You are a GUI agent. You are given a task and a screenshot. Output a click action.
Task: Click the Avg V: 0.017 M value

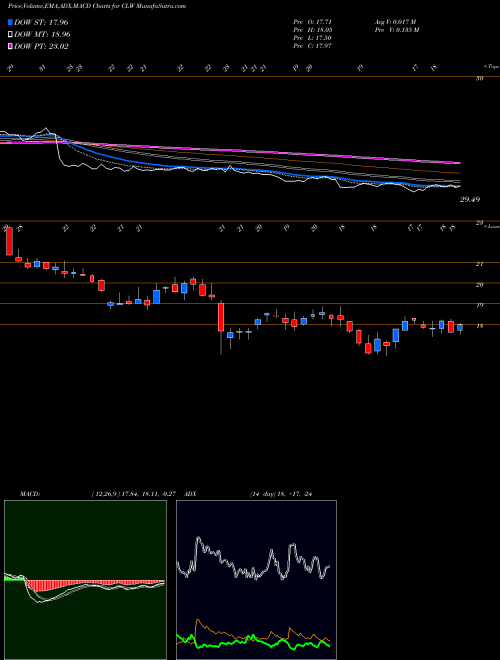[397, 21]
